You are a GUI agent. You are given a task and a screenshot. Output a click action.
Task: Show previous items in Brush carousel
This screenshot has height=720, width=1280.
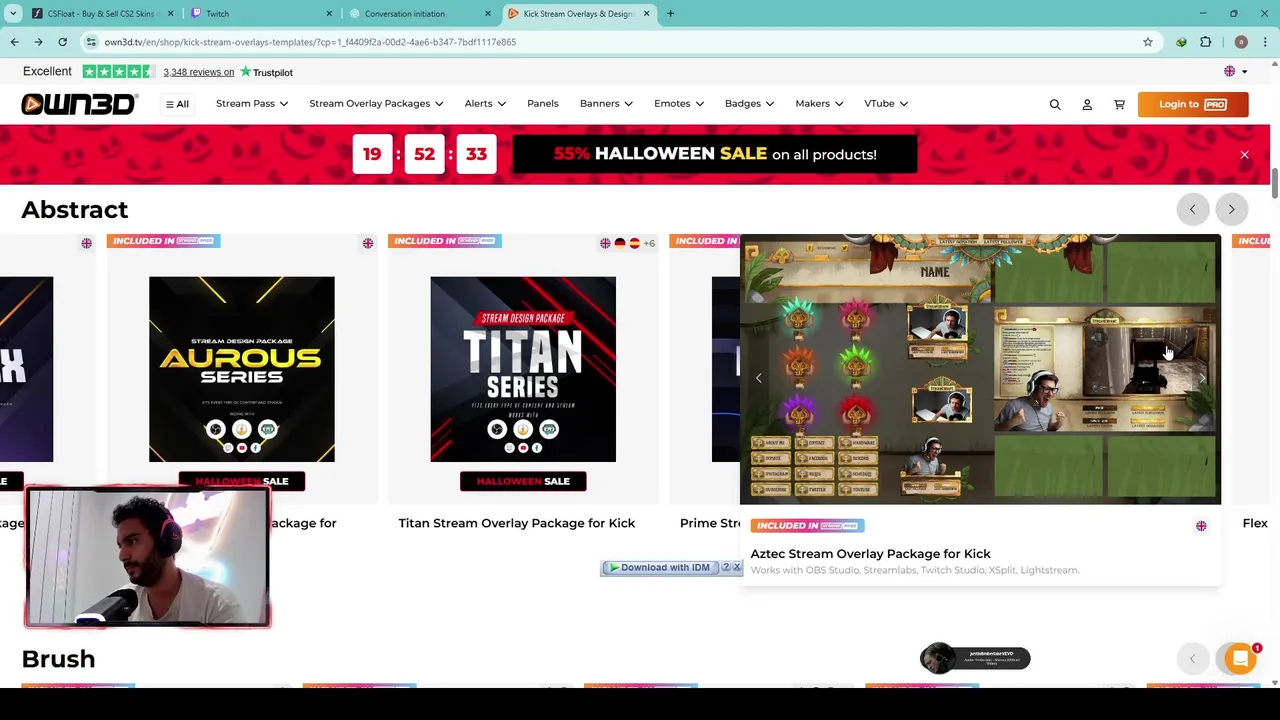1192,659
